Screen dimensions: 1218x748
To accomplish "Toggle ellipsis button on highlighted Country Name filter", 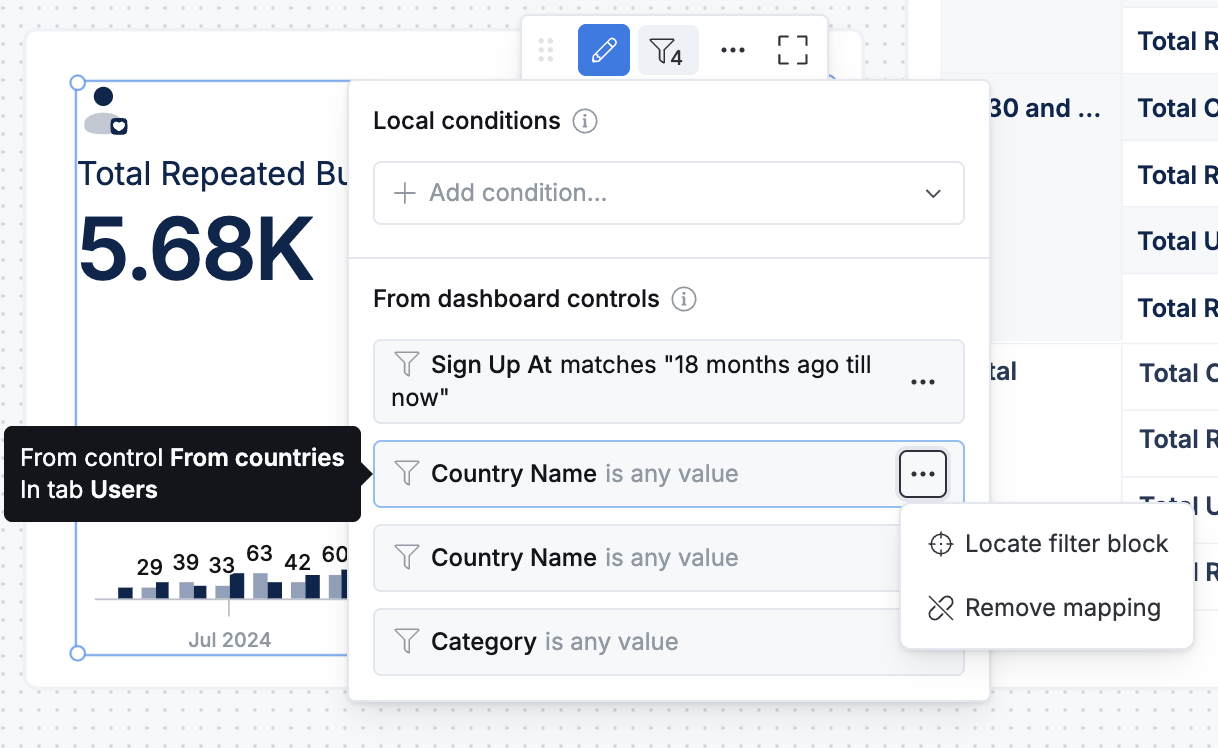I will coord(922,474).
